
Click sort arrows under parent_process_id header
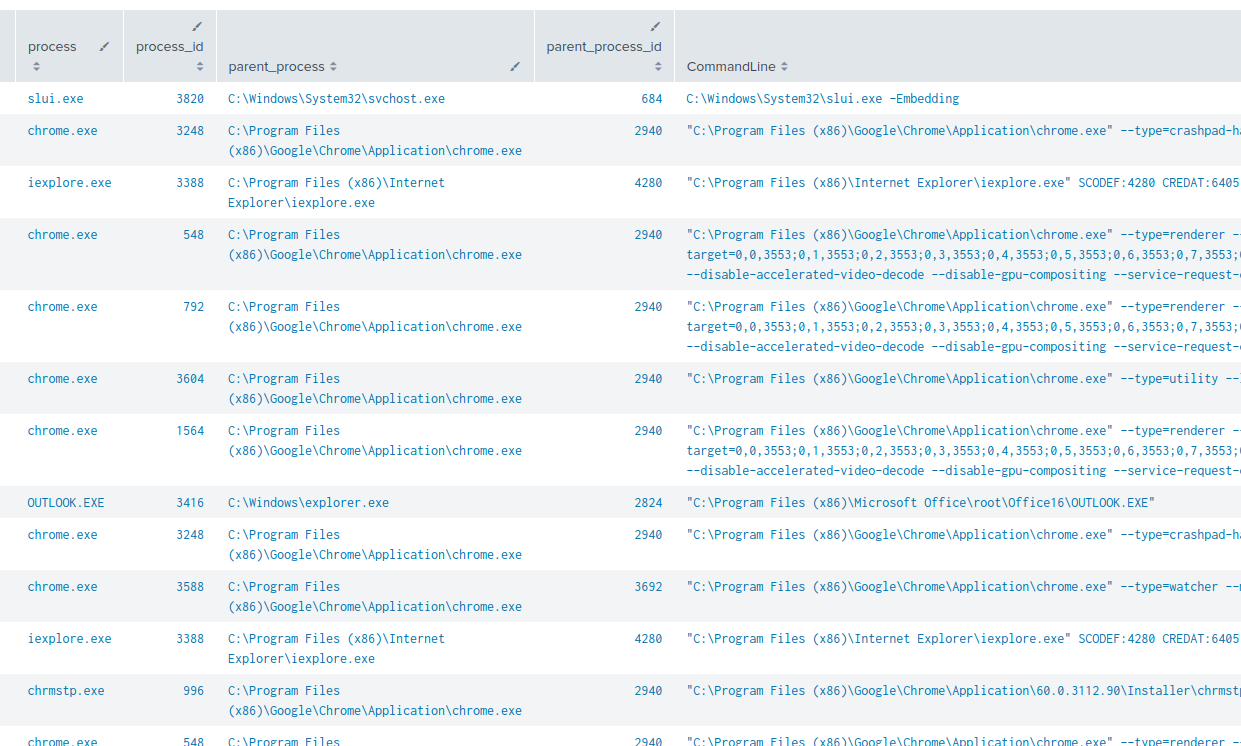[x=658, y=67]
